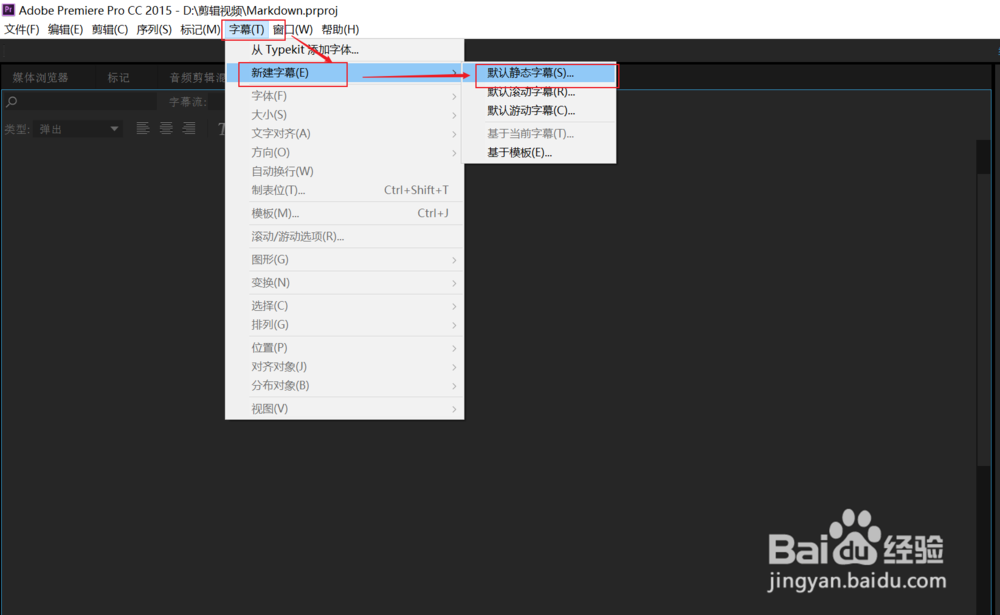Expand the 大小(S) submenu
This screenshot has width=1000, height=615.
344,115
